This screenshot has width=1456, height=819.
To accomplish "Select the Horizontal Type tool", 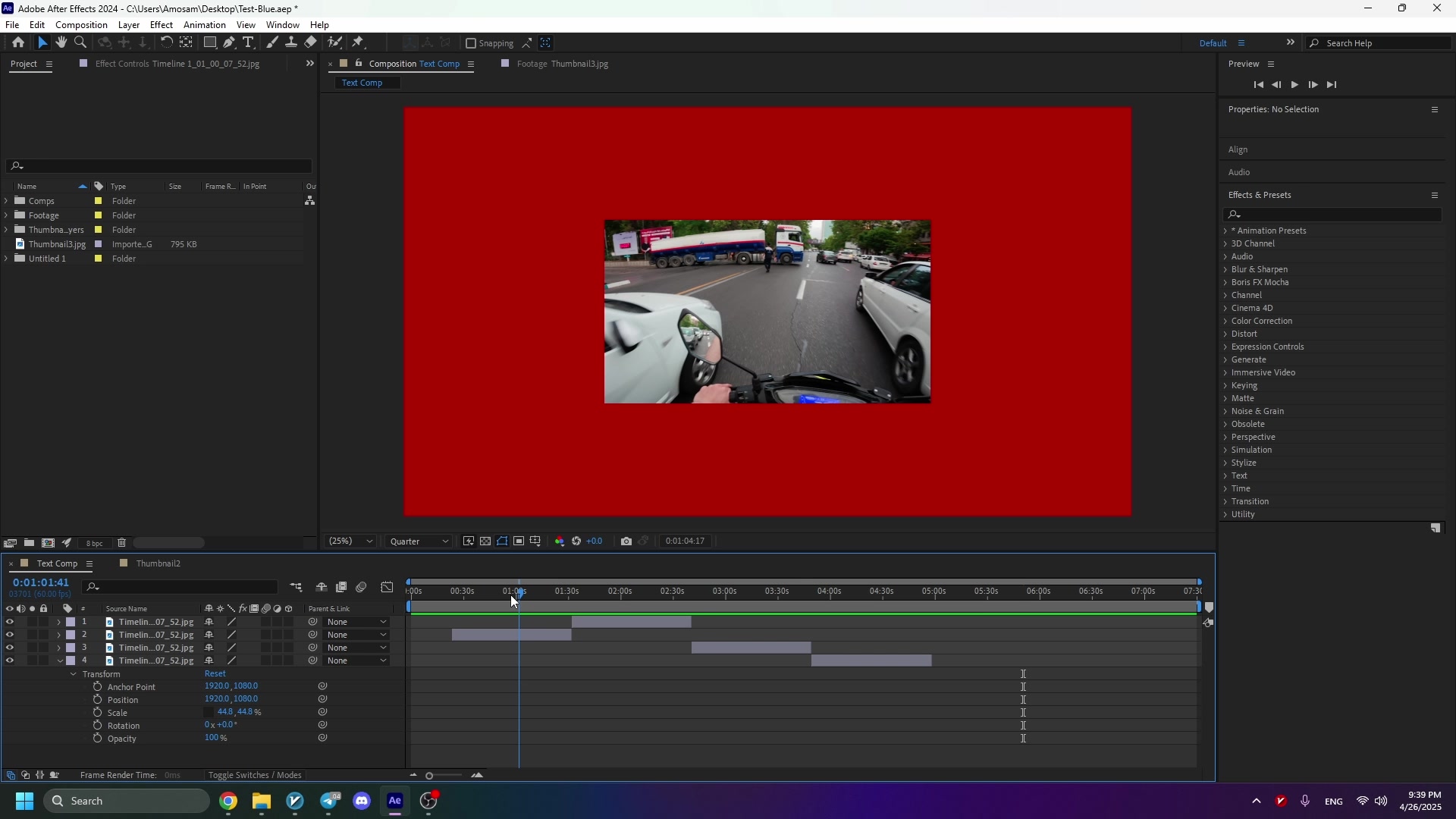I will (x=248, y=43).
